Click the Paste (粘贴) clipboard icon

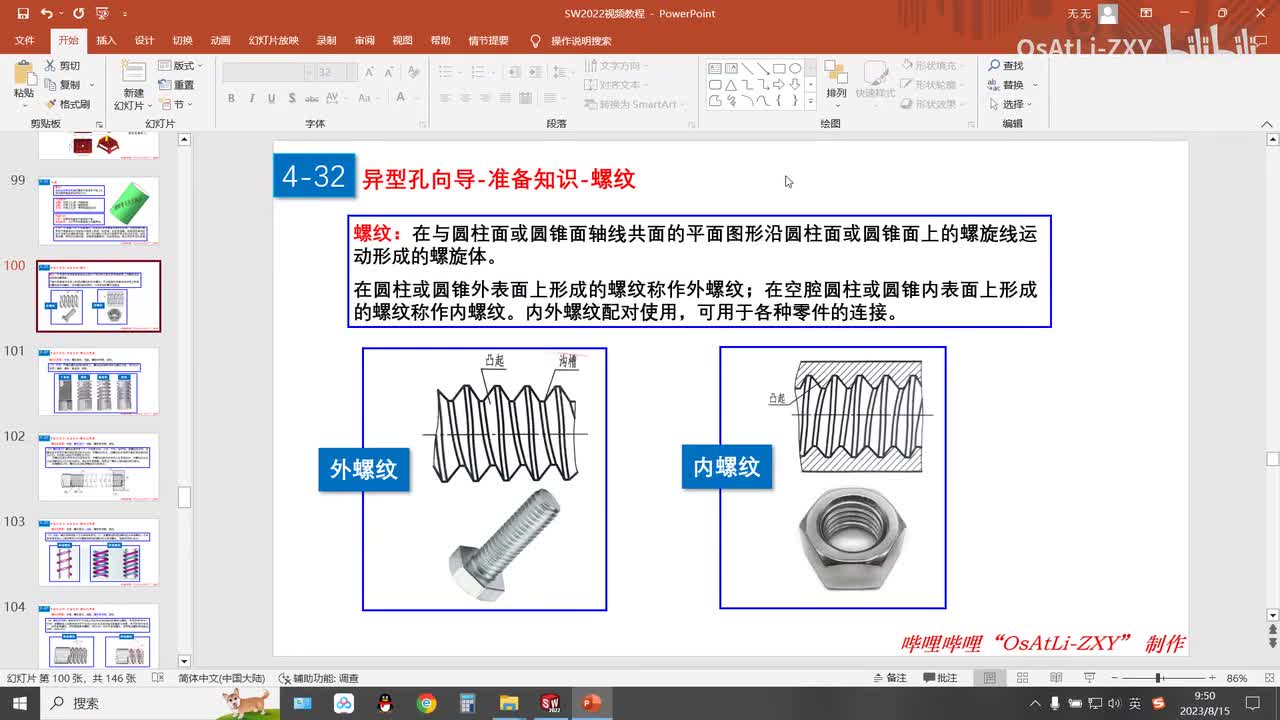pos(23,72)
